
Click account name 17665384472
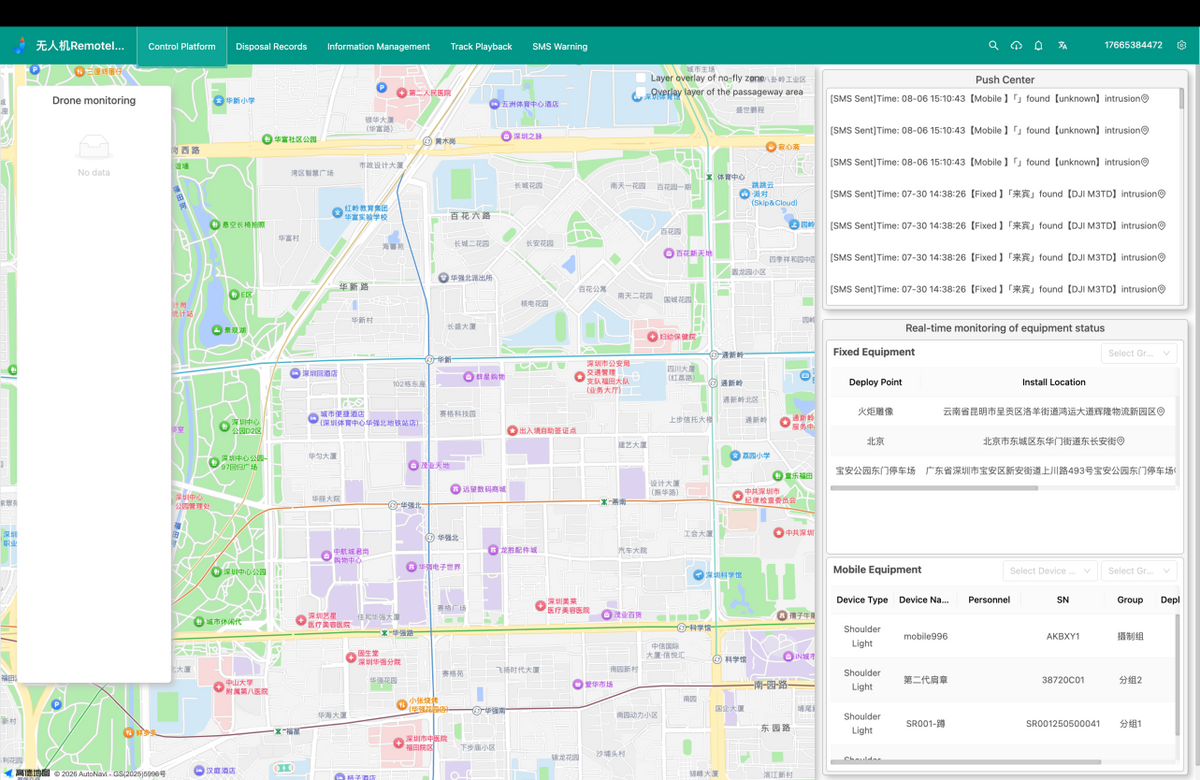[1133, 46]
